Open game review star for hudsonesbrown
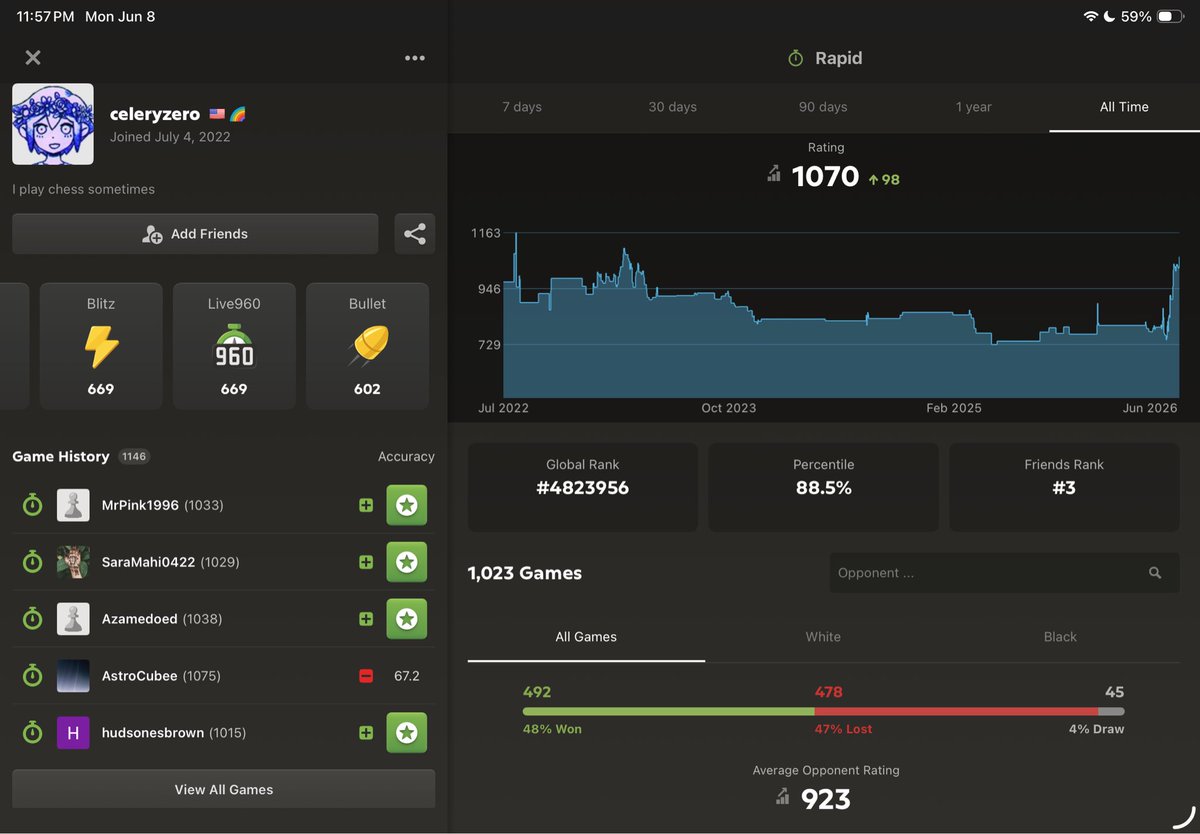1200x834 pixels. [407, 733]
